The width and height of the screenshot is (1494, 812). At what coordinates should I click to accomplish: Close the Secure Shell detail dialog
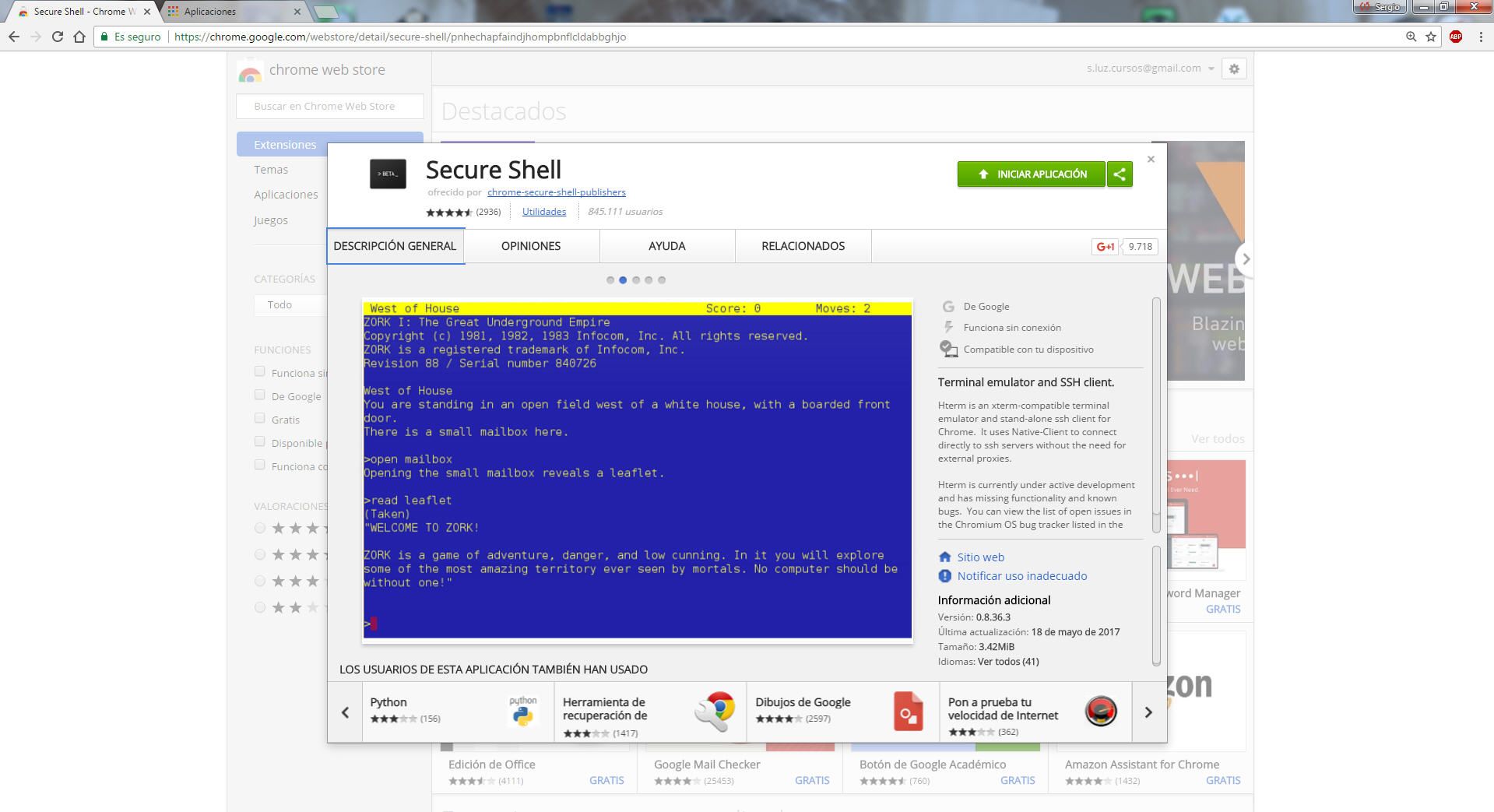click(x=1151, y=160)
